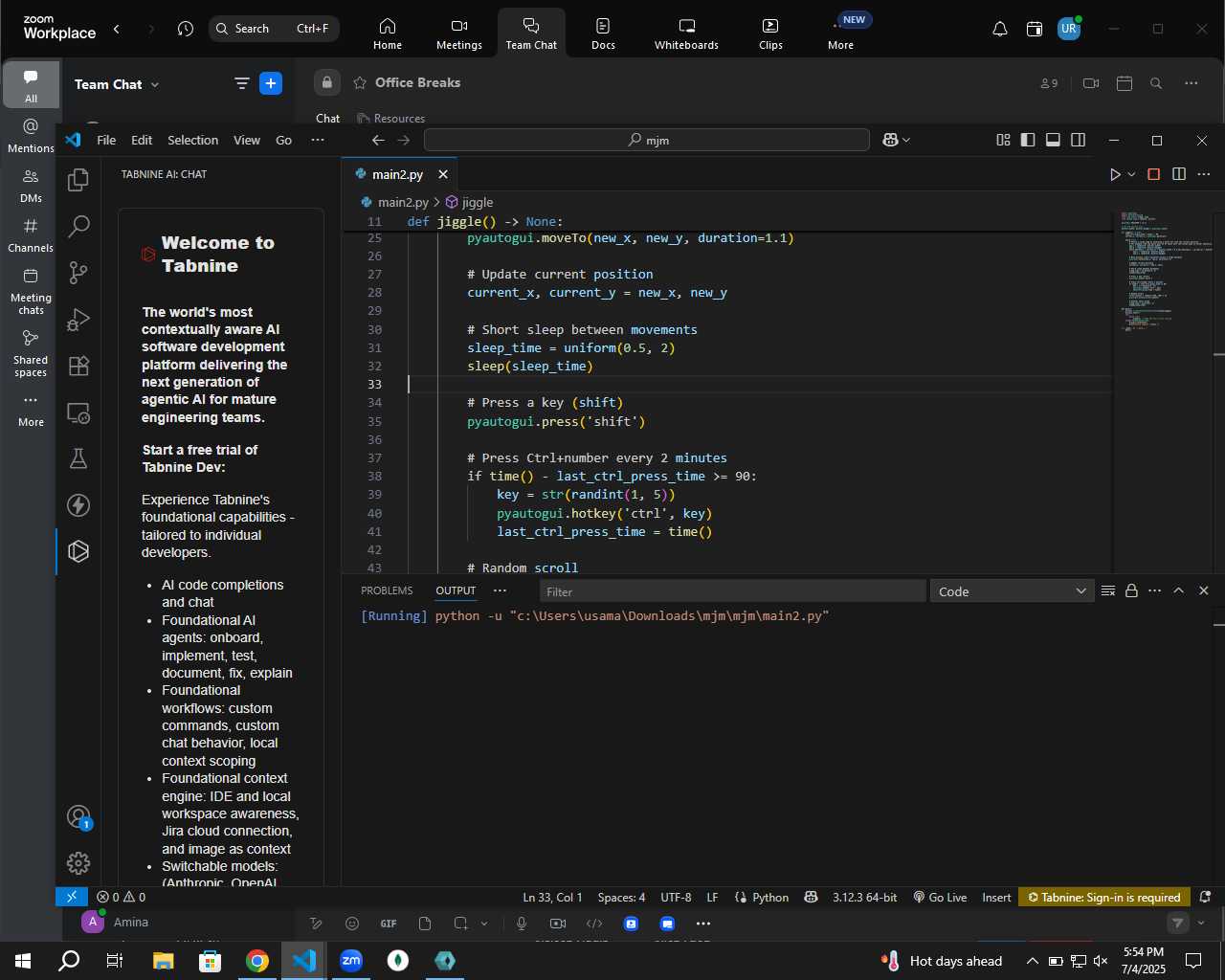Stop running code with red square
The width and height of the screenshot is (1225, 980).
click(x=1154, y=174)
